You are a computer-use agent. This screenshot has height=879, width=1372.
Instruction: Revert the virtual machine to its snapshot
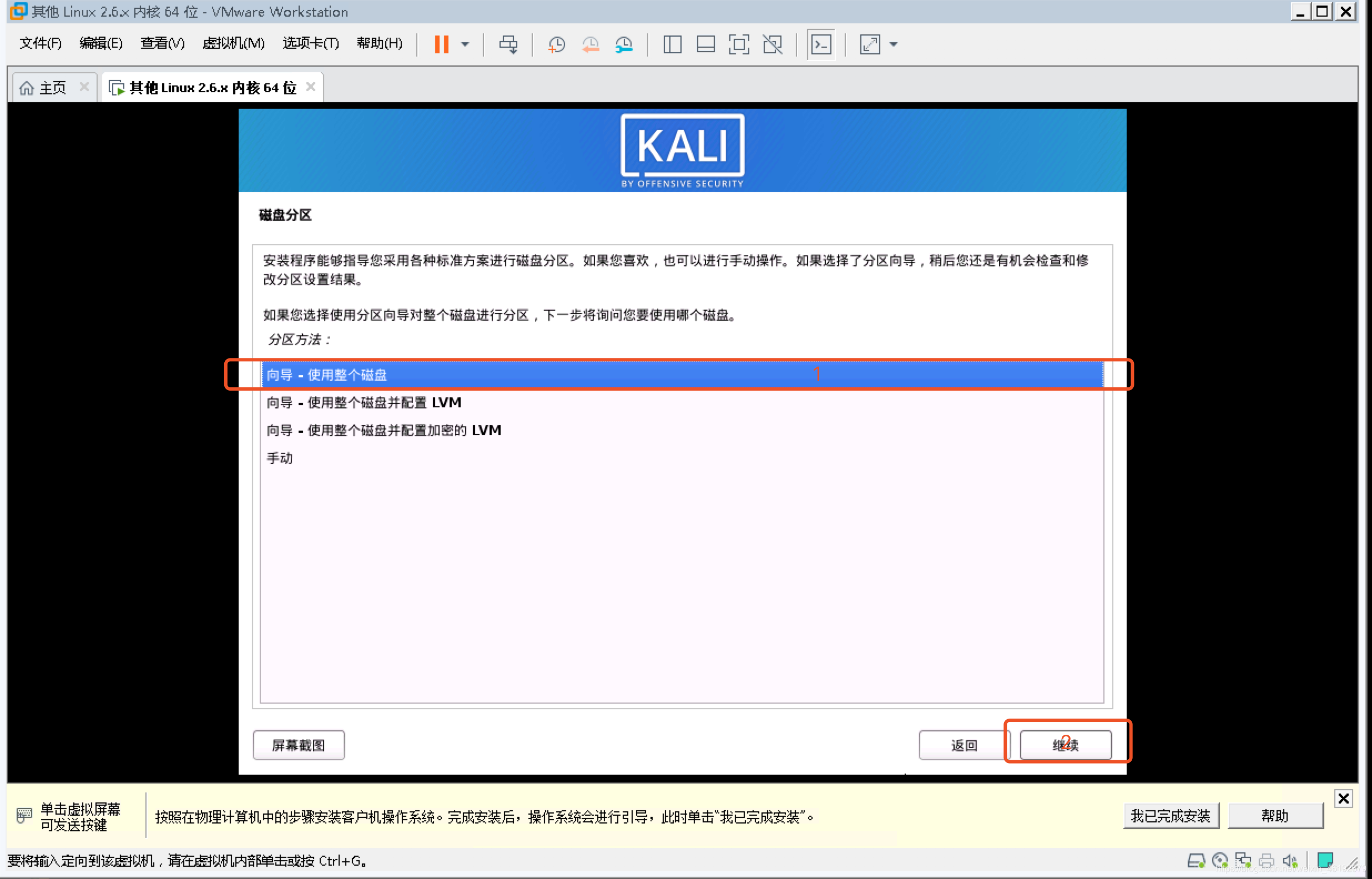pos(591,44)
